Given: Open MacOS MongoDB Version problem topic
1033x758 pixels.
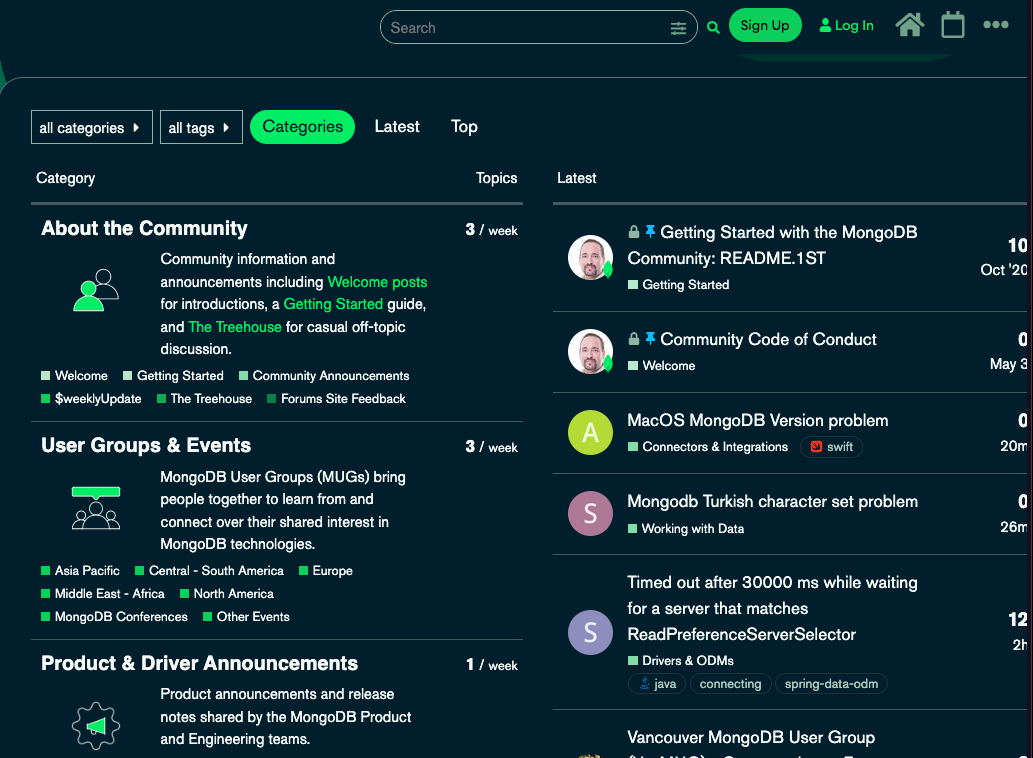Looking at the screenshot, I should pyautogui.click(x=758, y=420).
